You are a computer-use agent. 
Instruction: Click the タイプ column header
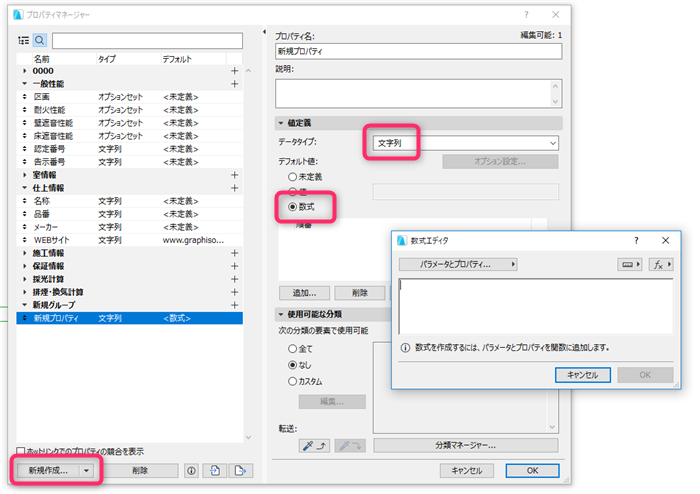128,59
